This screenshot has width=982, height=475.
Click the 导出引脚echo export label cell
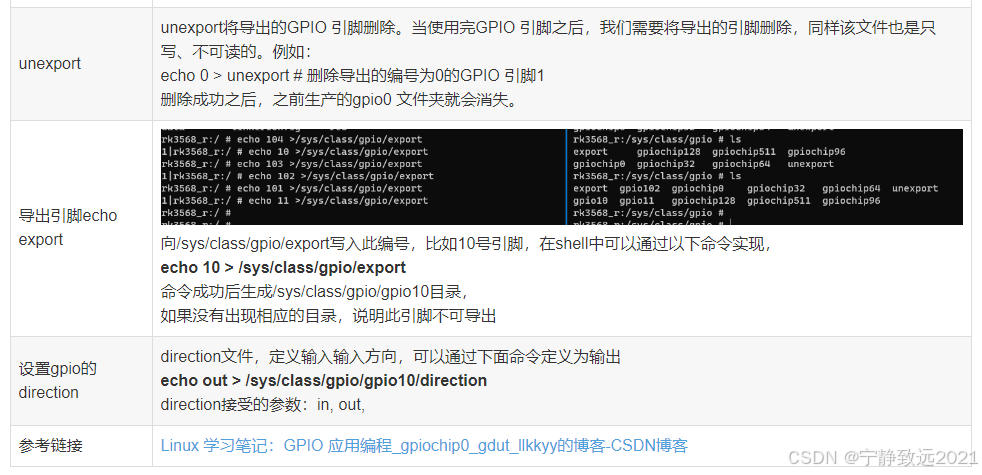[x=81, y=228]
